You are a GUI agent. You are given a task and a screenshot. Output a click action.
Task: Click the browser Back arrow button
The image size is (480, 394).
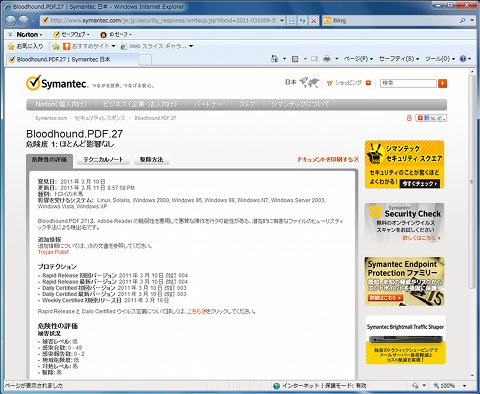(11, 21)
